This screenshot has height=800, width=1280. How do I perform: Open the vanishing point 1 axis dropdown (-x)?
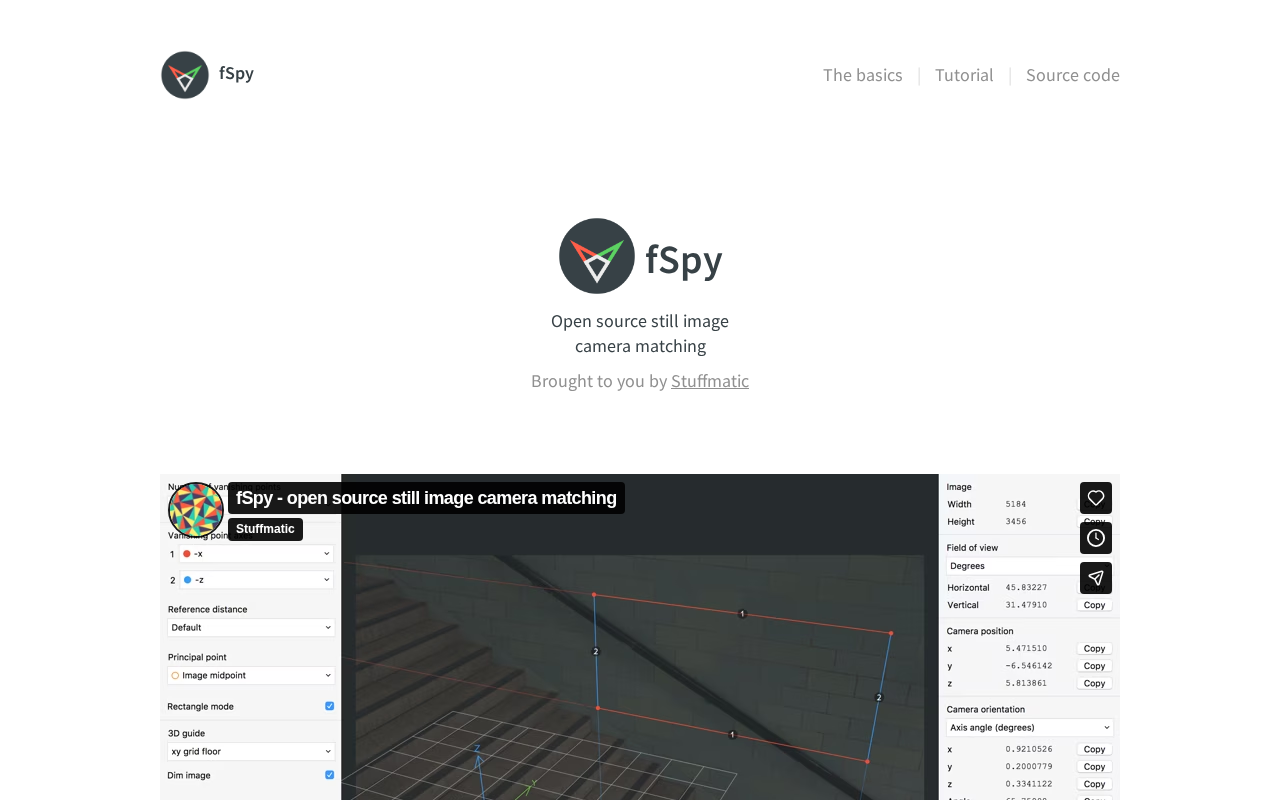tap(256, 554)
